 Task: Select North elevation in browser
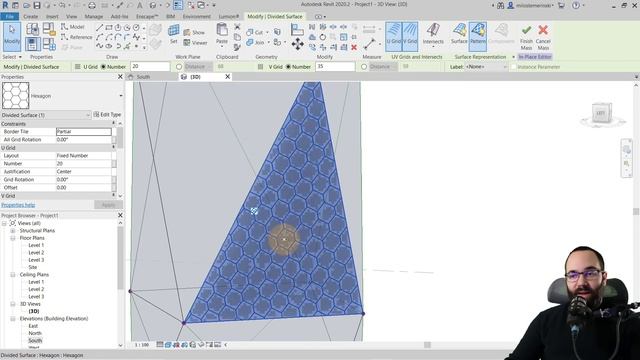(35, 333)
